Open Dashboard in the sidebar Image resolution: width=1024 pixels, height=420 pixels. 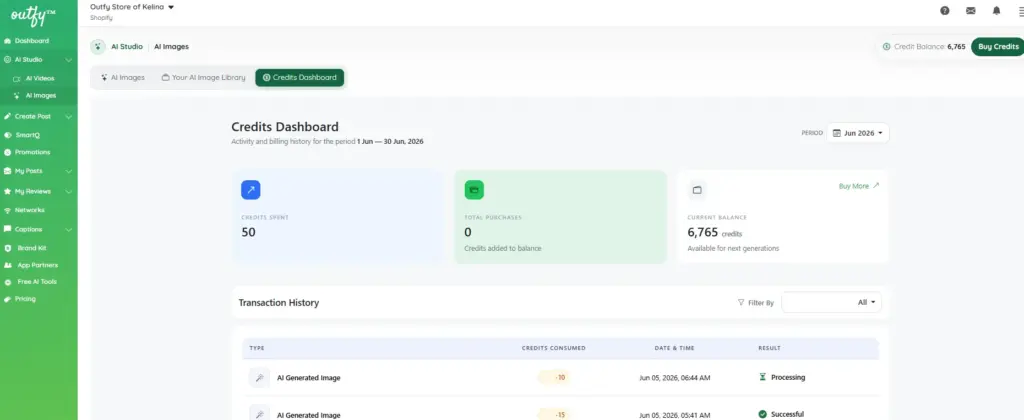pyautogui.click(x=31, y=40)
